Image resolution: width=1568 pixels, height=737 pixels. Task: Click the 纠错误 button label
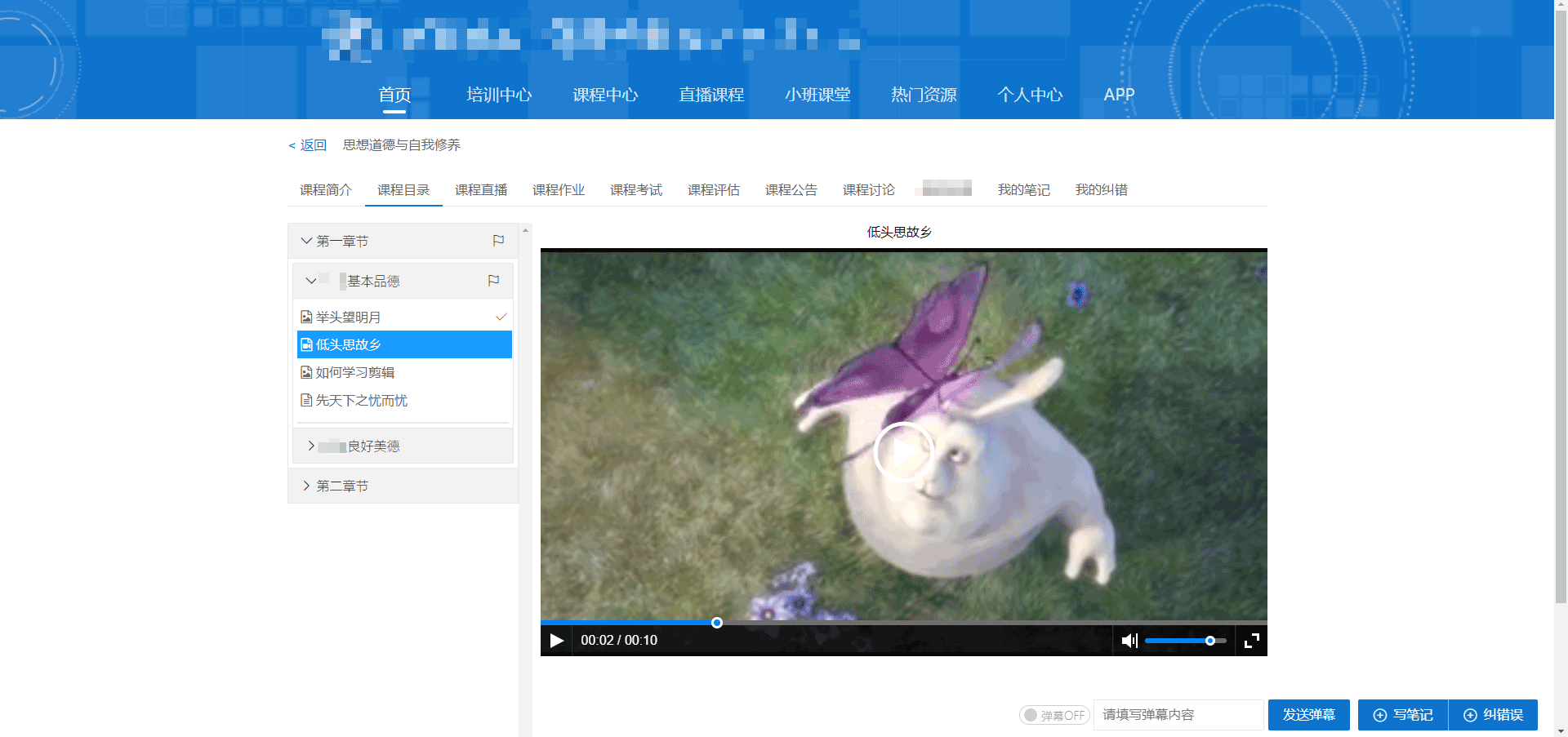pyautogui.click(x=1503, y=715)
